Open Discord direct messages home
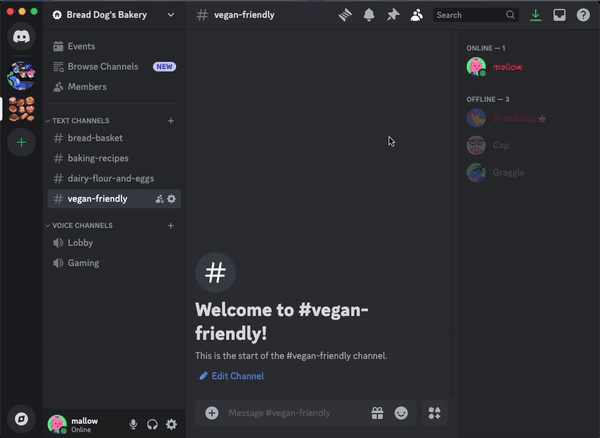The height and width of the screenshot is (438, 600). [x=21, y=37]
